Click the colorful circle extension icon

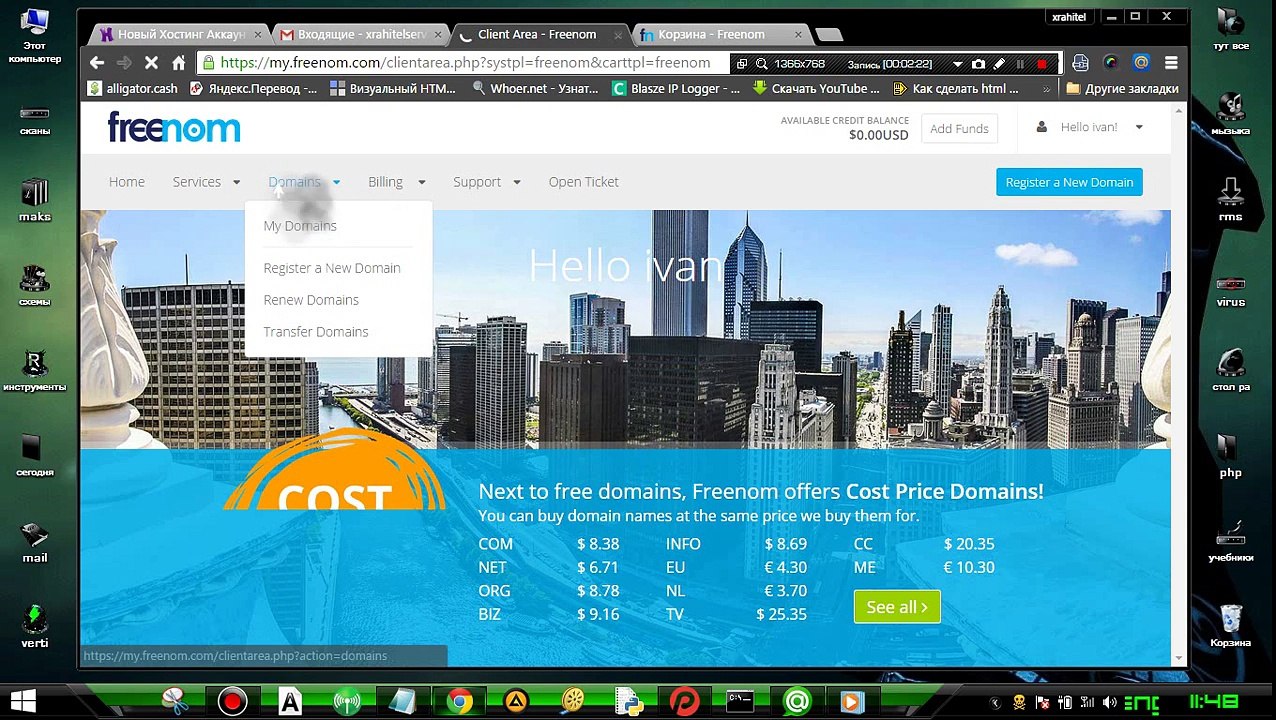click(x=1110, y=63)
